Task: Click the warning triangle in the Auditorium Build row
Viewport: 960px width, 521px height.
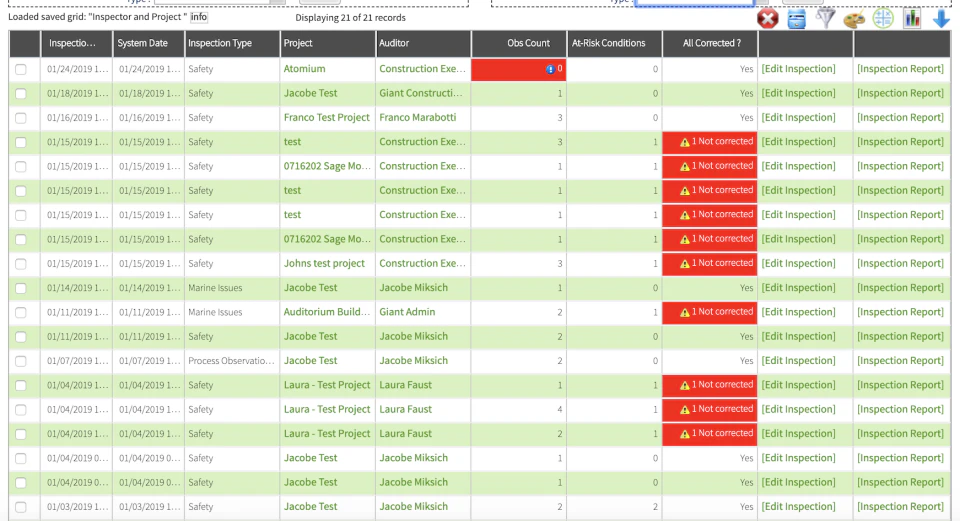Action: tap(684, 313)
